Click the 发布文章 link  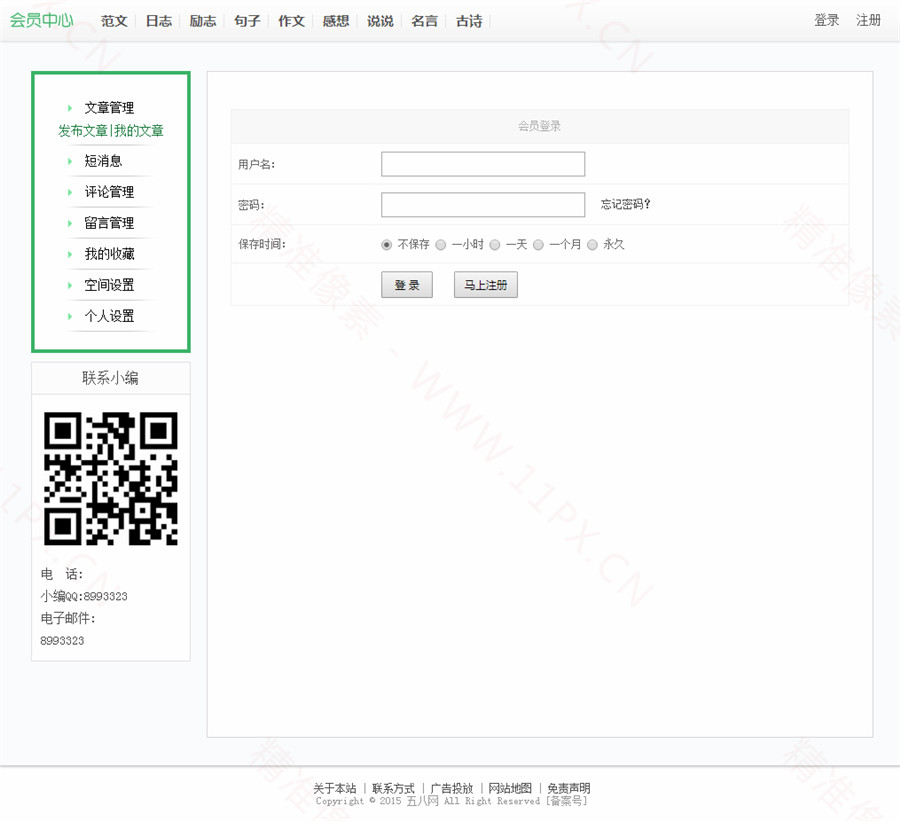(x=83, y=131)
